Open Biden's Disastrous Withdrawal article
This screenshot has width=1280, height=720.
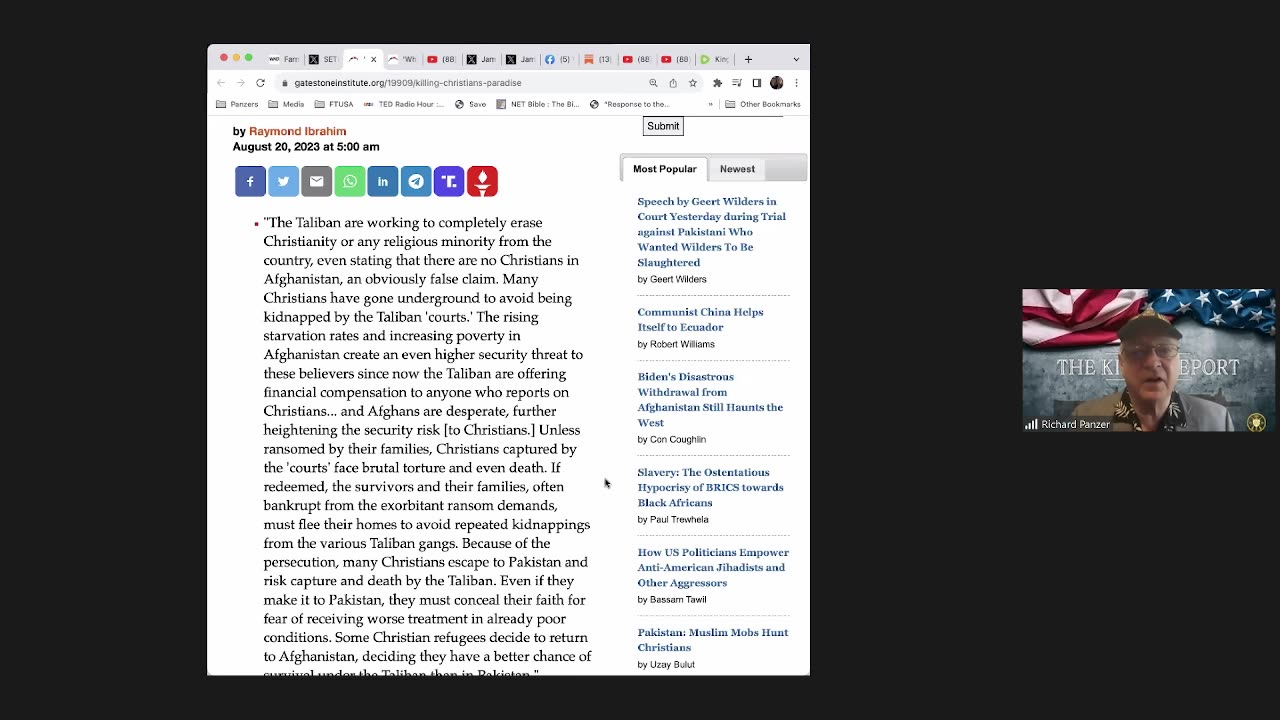[710, 399]
